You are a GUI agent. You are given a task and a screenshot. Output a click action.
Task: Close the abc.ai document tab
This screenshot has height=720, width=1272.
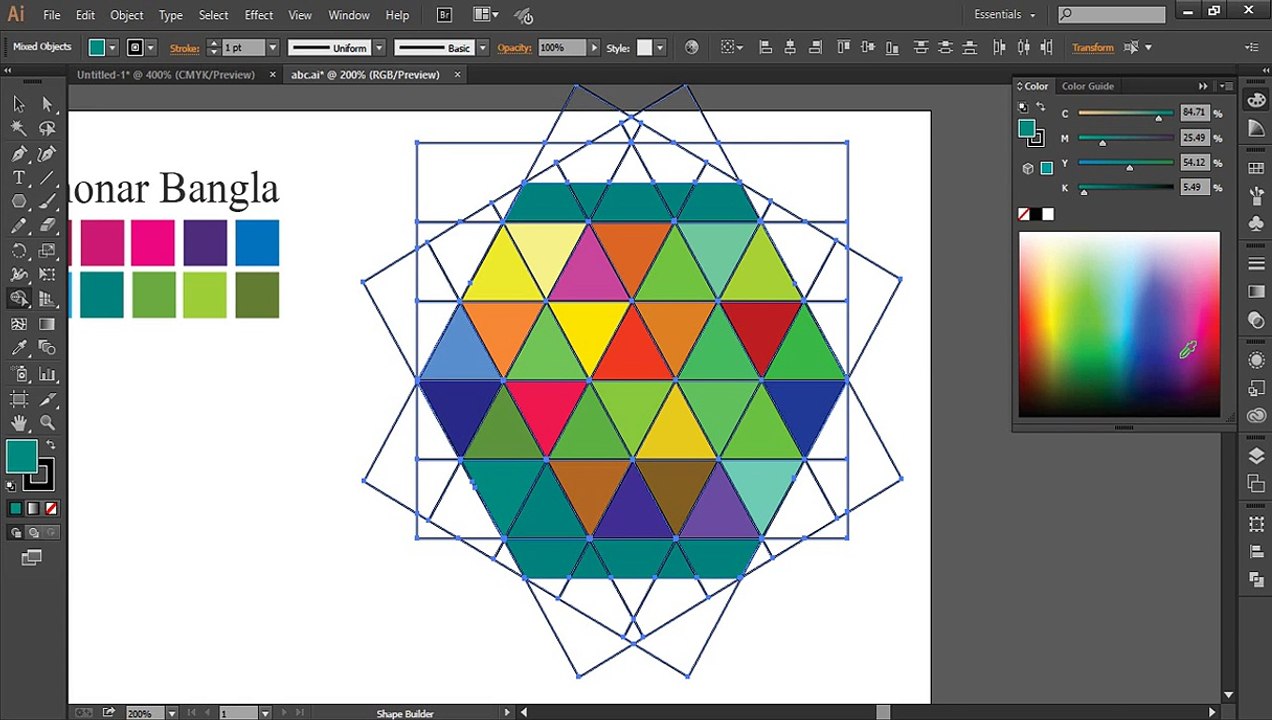point(458,75)
